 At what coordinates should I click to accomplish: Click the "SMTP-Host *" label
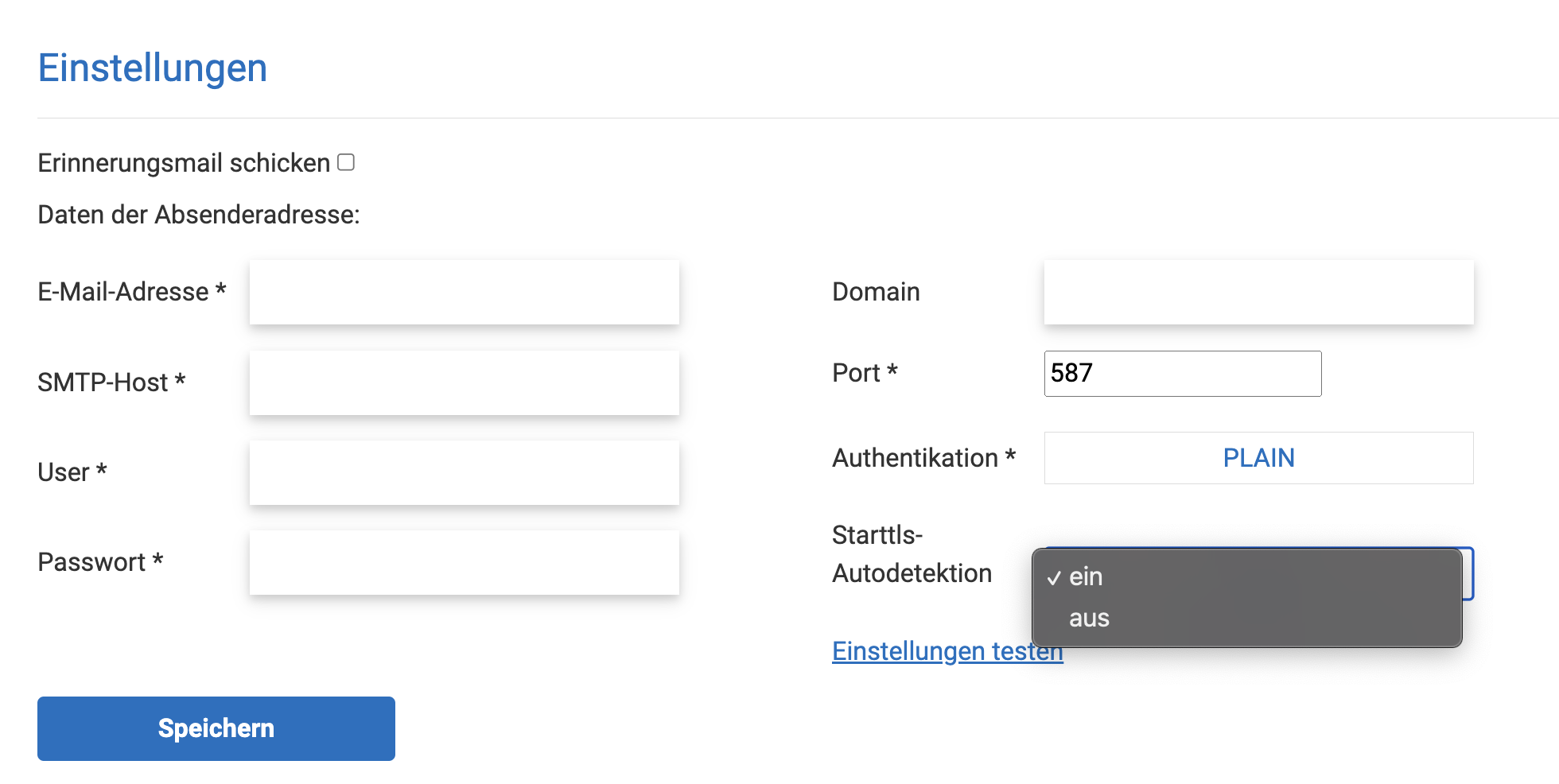(x=111, y=382)
